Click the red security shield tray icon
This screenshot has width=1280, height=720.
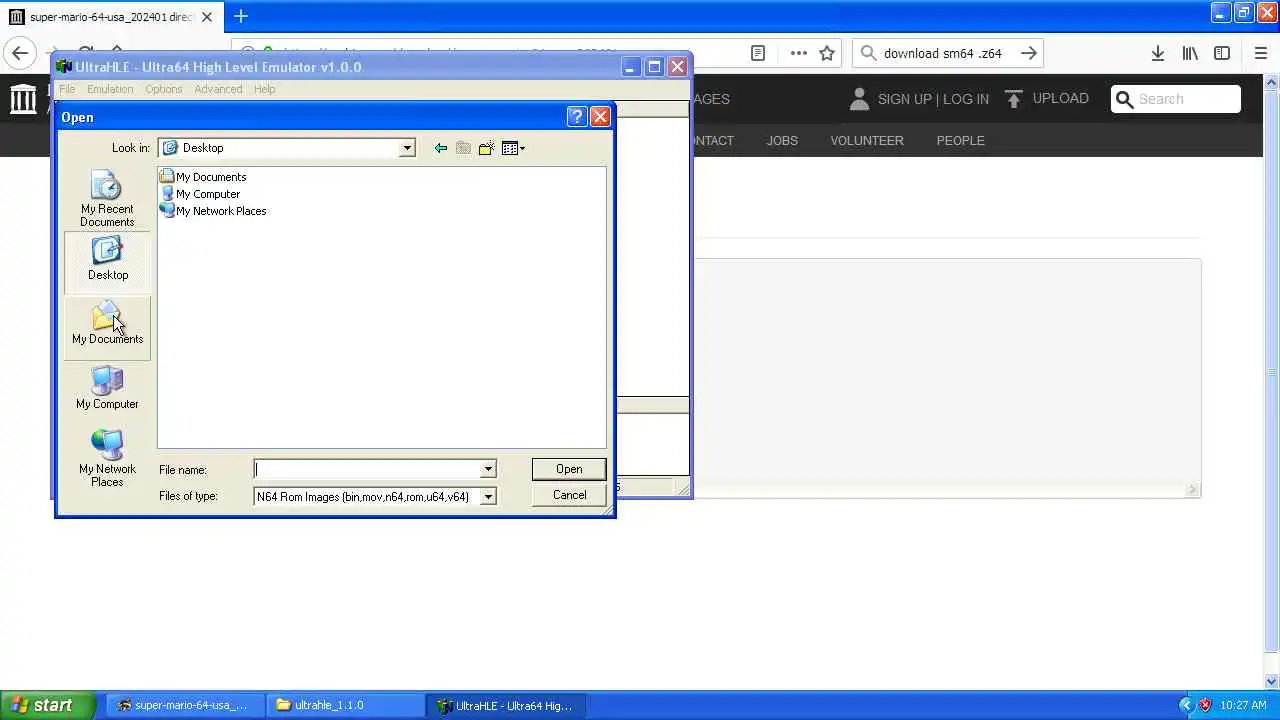click(1205, 705)
